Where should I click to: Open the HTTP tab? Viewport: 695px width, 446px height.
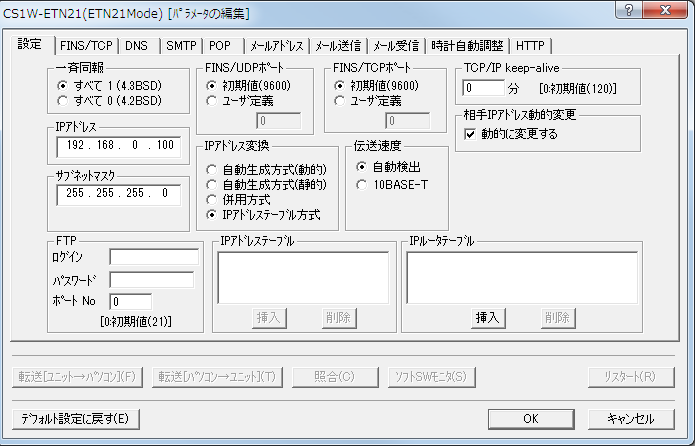[x=530, y=45]
